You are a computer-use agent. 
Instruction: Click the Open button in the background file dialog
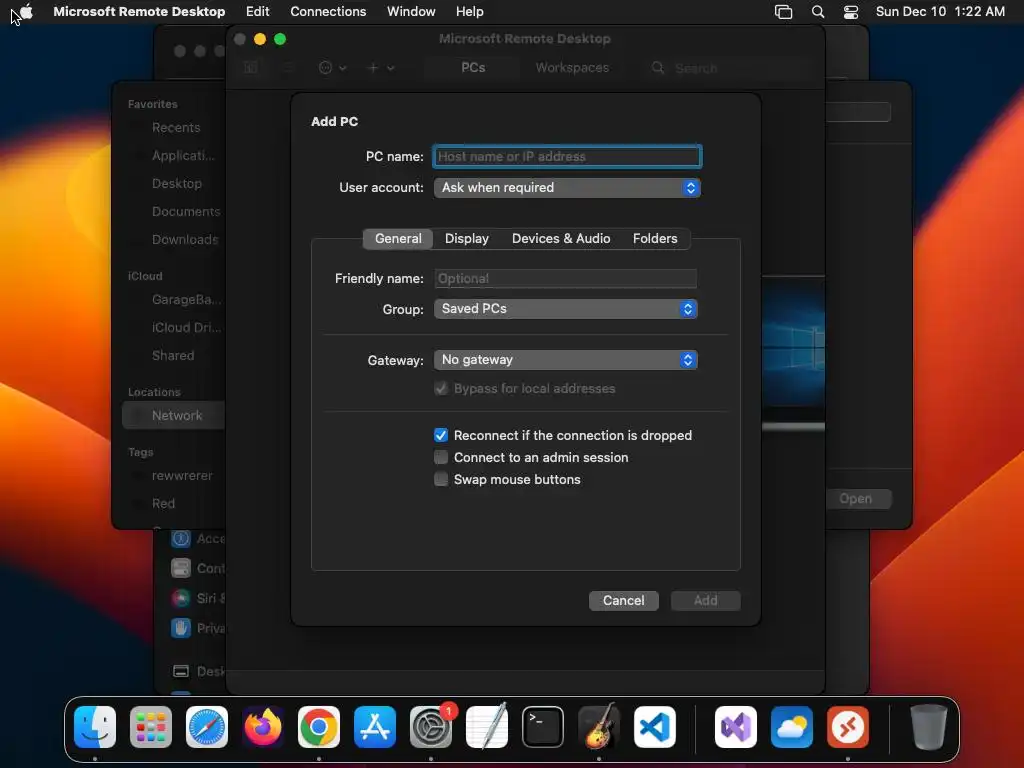[856, 499]
